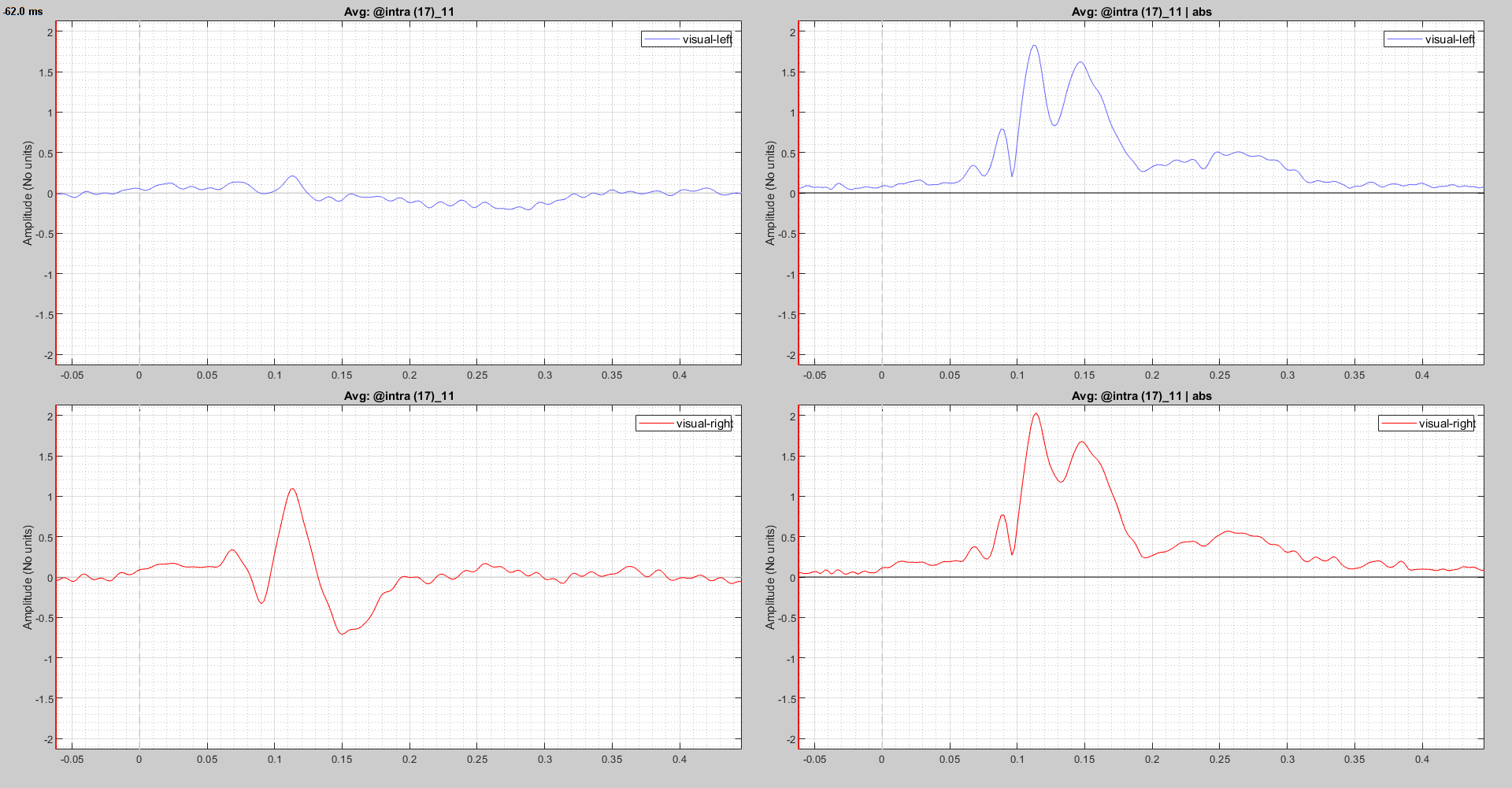Click the small blue bump near 0.11 in top-left plot
The height and width of the screenshot is (788, 1512).
click(292, 176)
